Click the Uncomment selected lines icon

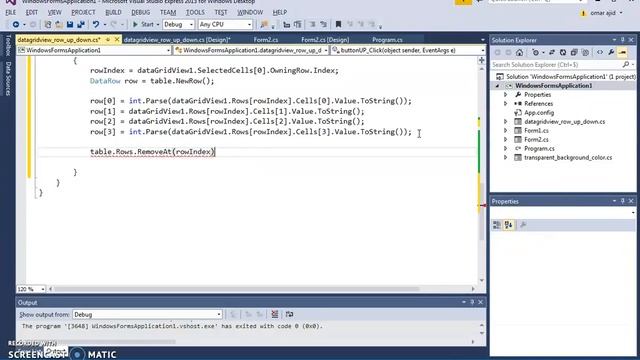coord(323,24)
